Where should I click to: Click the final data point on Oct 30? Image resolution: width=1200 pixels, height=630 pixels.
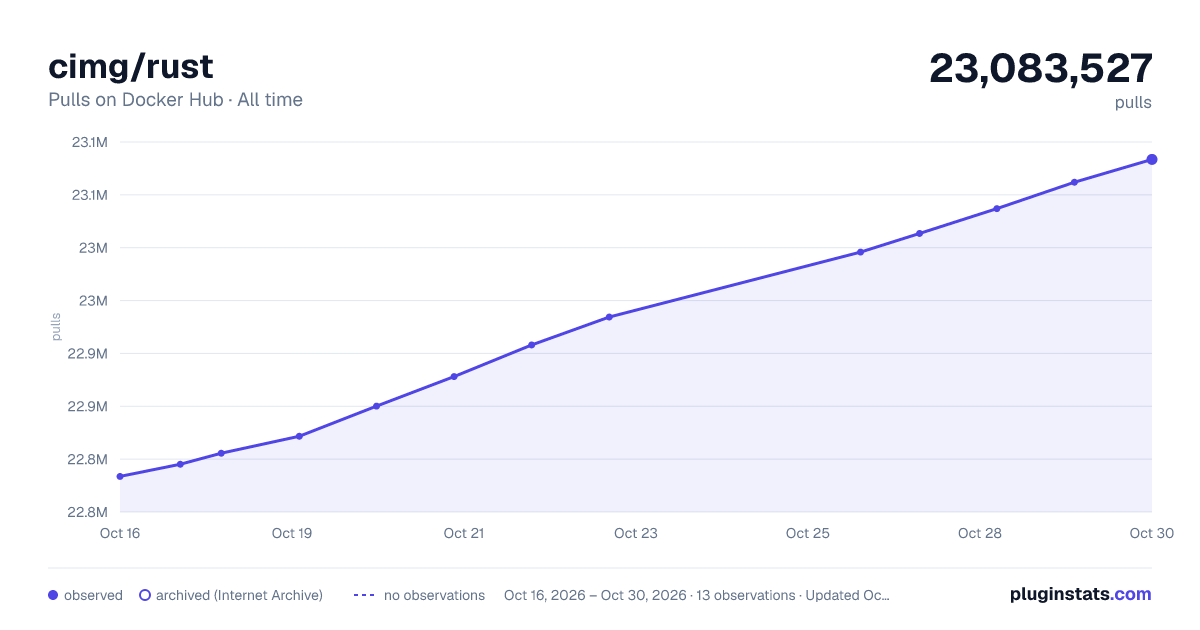tap(1152, 159)
